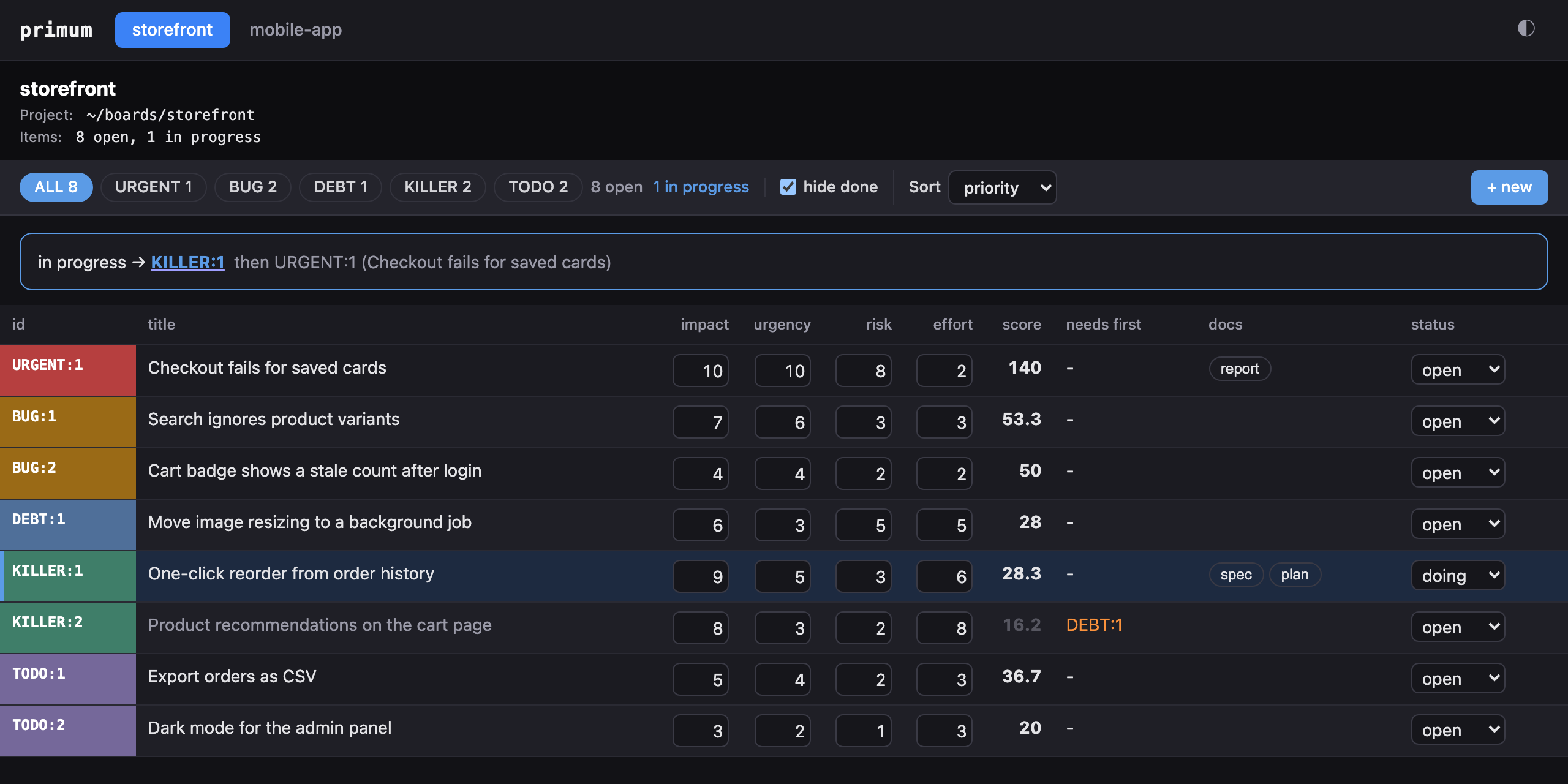Click the 1 in progress counter
Viewport: 1568px width, 784px height.
tap(701, 187)
